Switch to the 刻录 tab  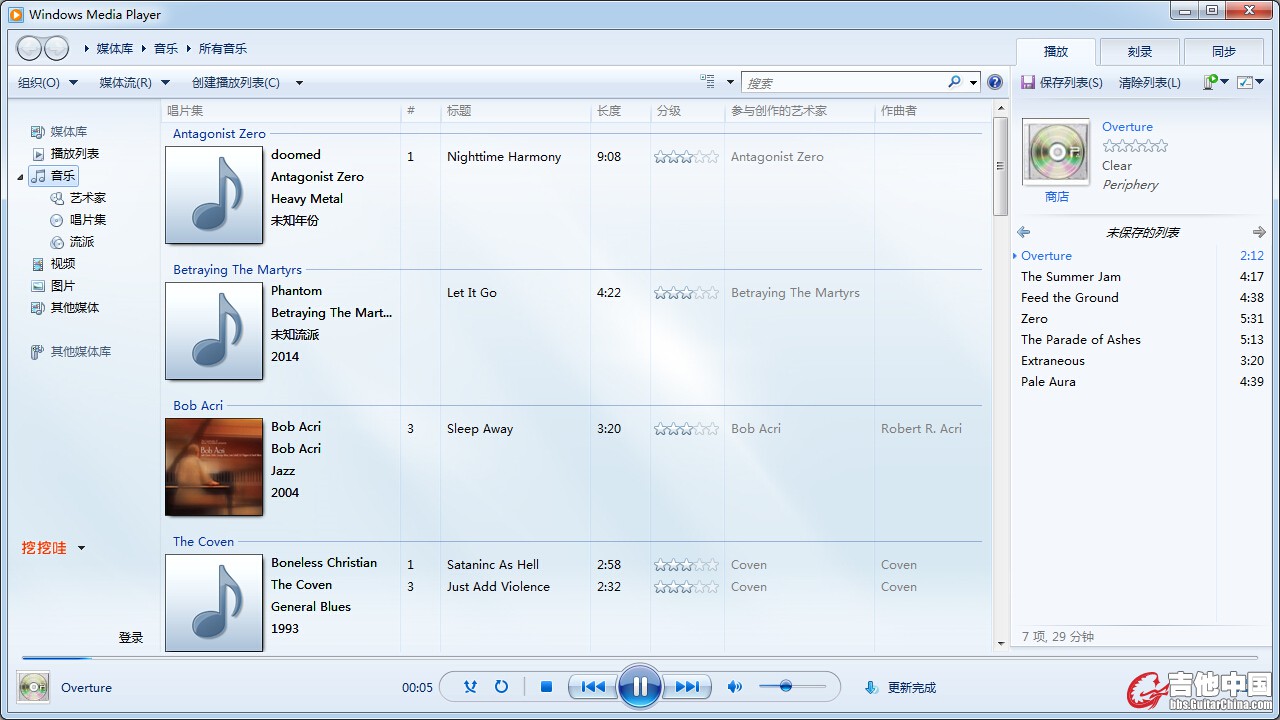[1140, 52]
